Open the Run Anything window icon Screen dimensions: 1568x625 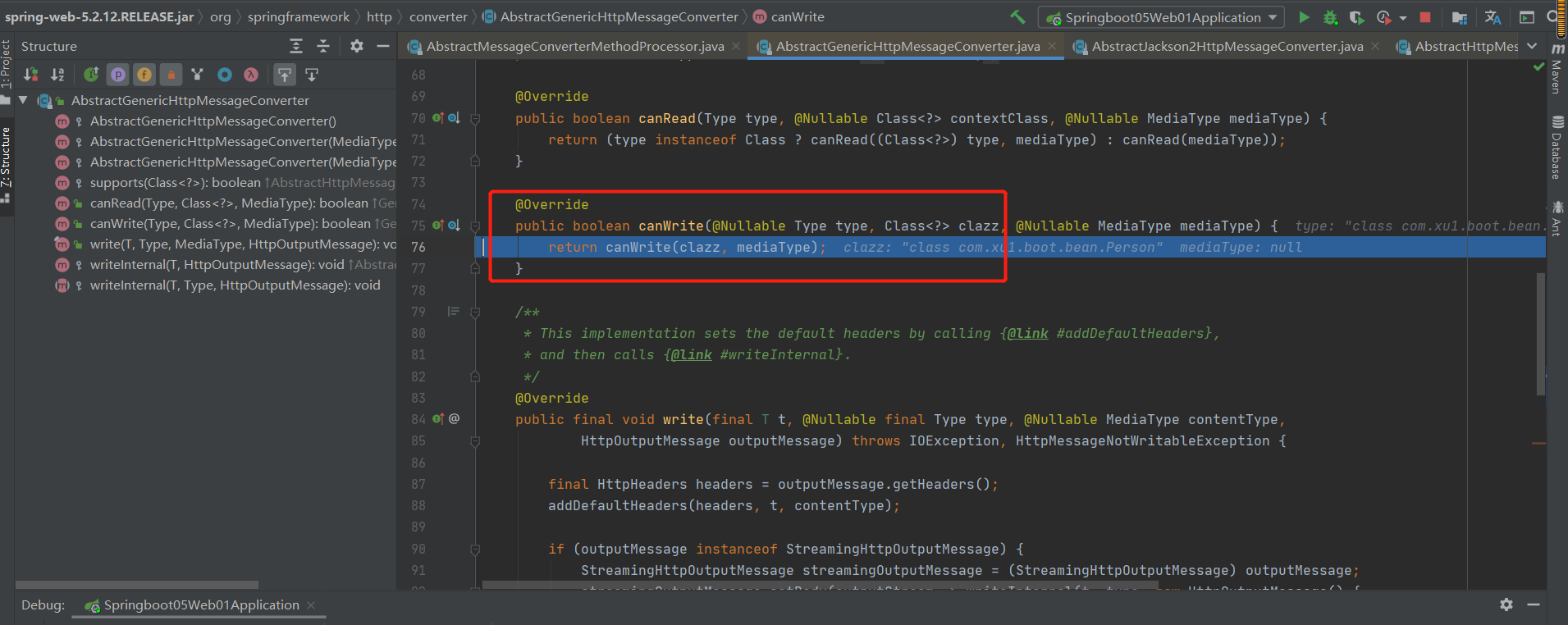pyautogui.click(x=1527, y=17)
